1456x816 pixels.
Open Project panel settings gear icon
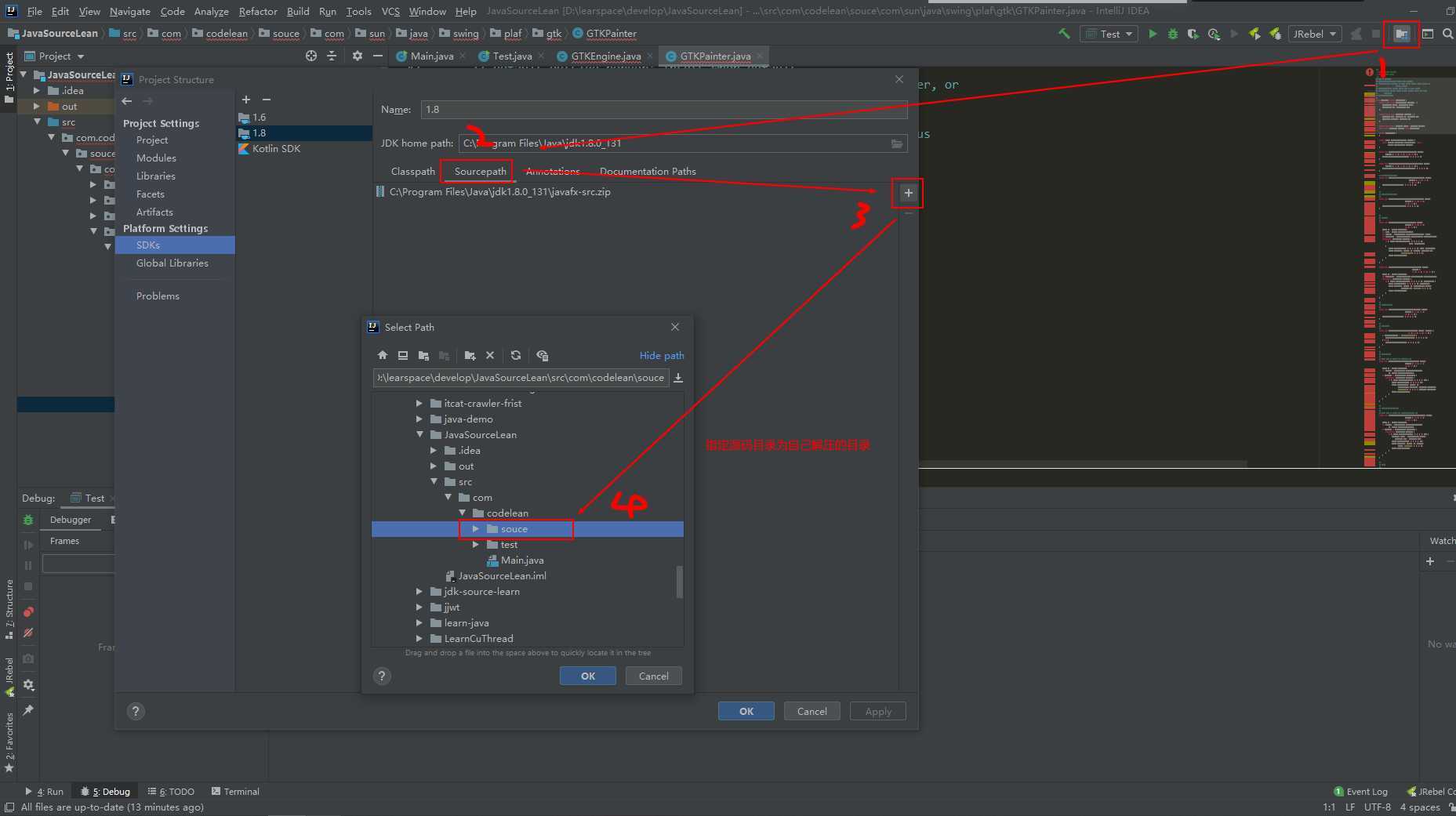pos(358,56)
